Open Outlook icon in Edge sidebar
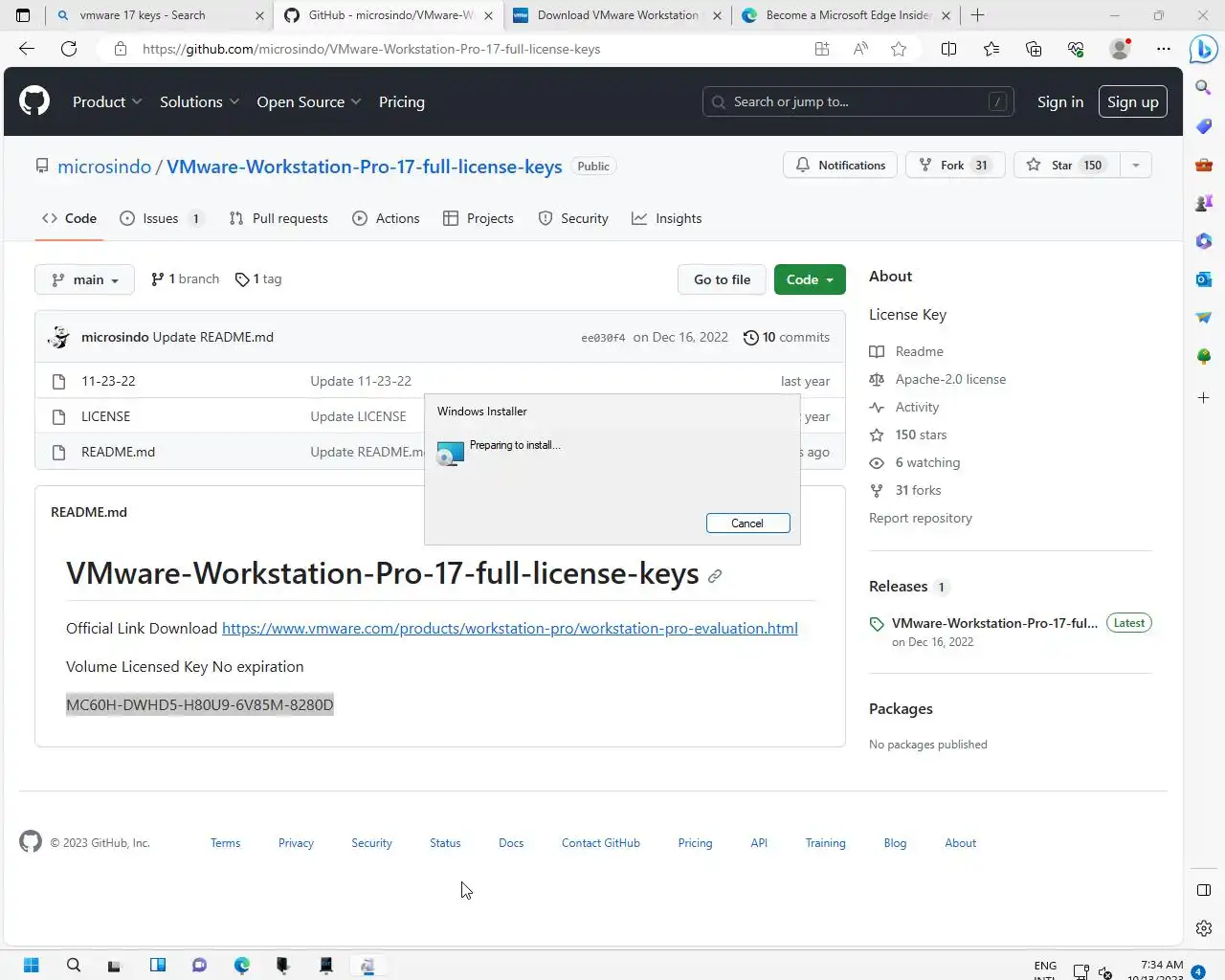1225x980 pixels. tap(1204, 278)
